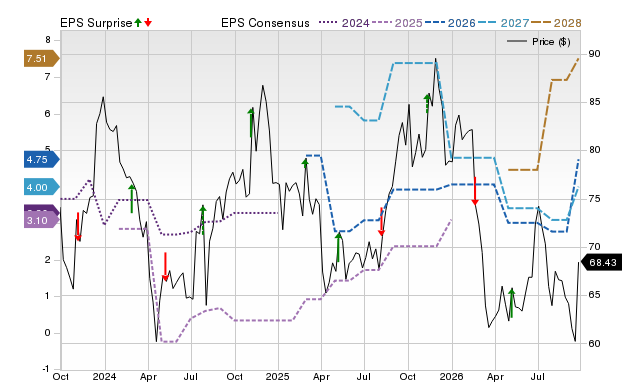640x382 pixels.
Task: Click the 4.75 dark blue value badge
Action: tap(41, 160)
